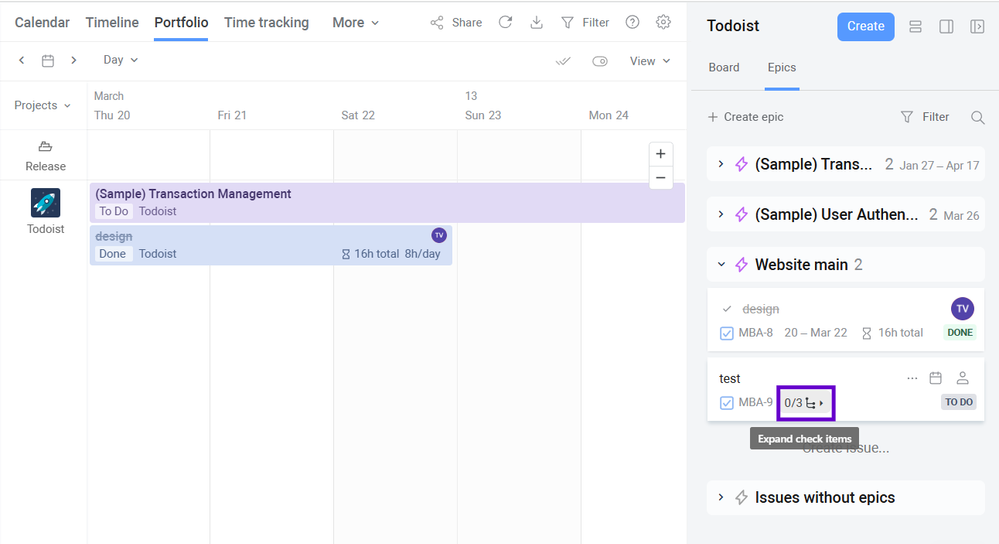Select the design task timeline bar
This screenshot has height=544, width=999.
pos(271,245)
